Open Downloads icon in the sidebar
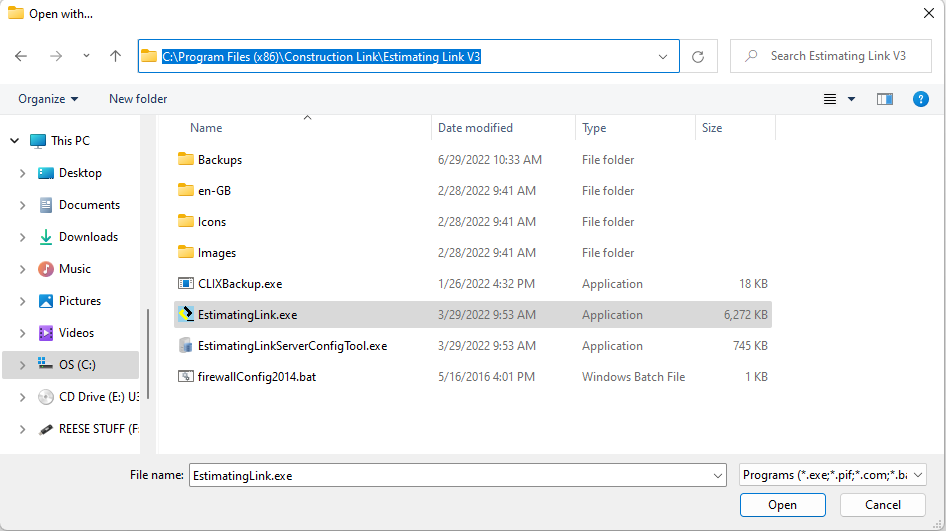This screenshot has width=946, height=531. [46, 237]
